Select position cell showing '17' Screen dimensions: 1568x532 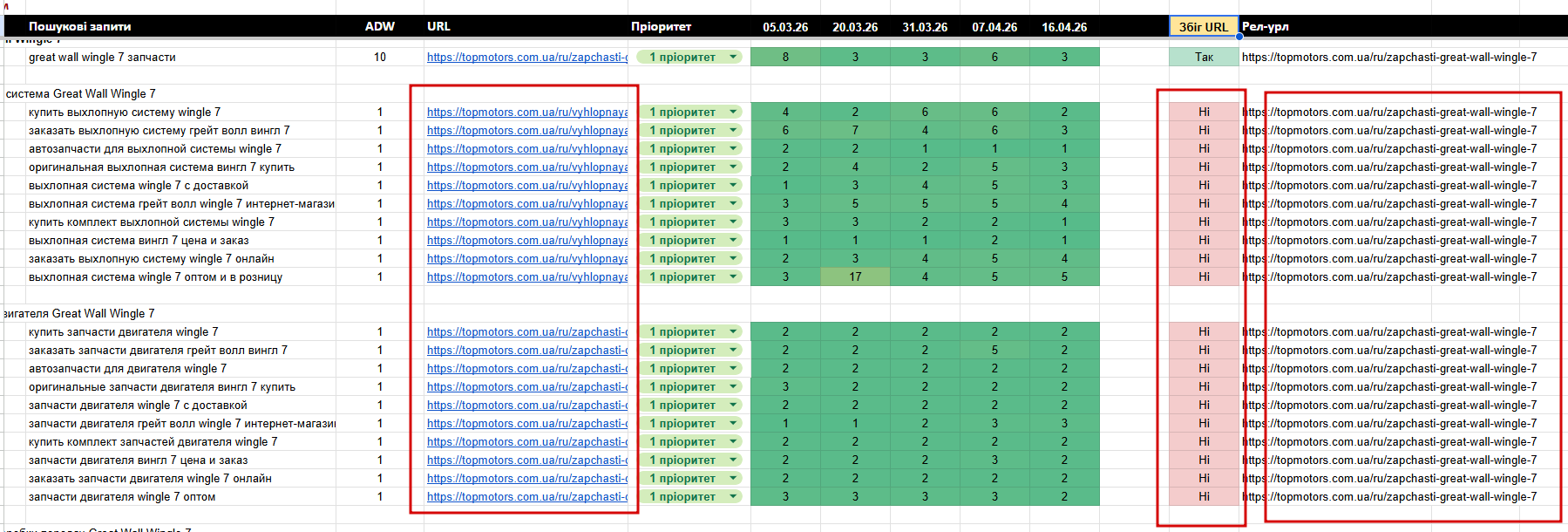pos(855,276)
